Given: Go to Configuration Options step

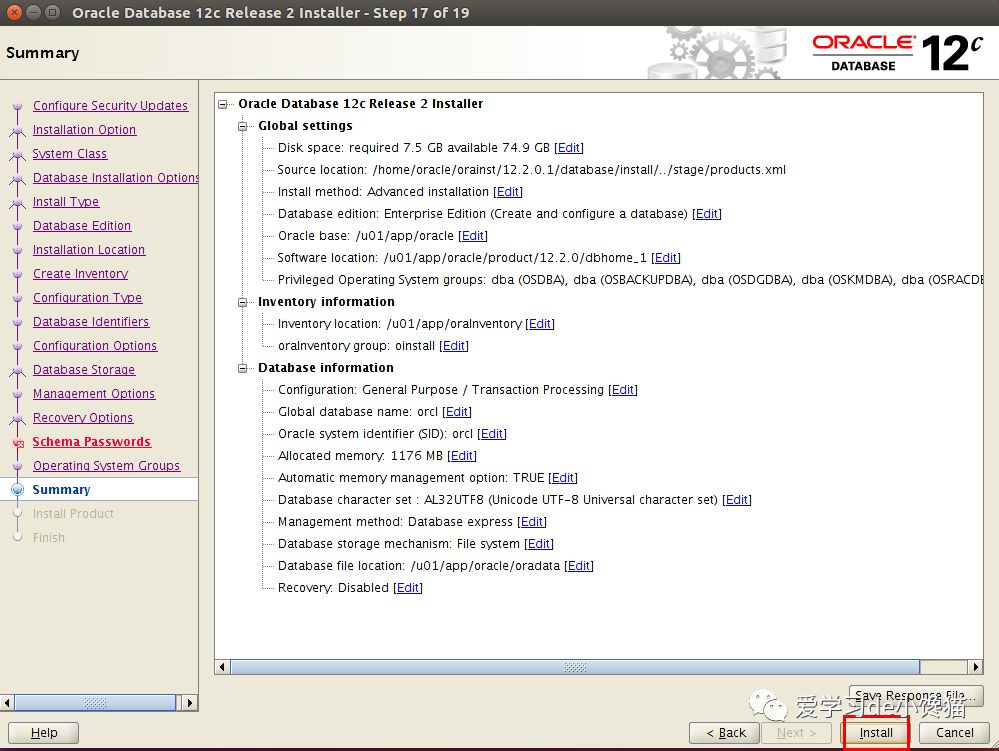Looking at the screenshot, I should (95, 346).
